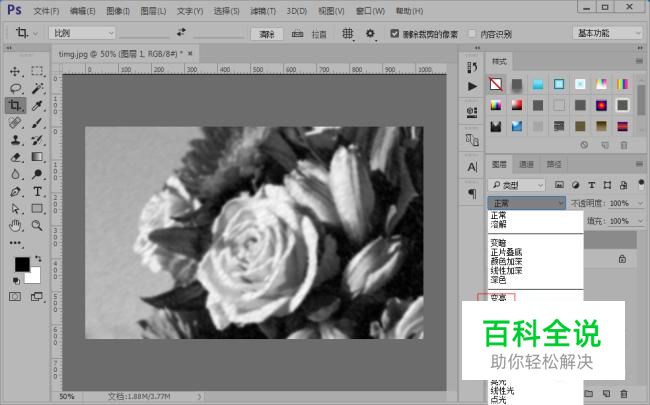Enable the 内容识别 checkbox
The image size is (650, 405).
click(472, 33)
